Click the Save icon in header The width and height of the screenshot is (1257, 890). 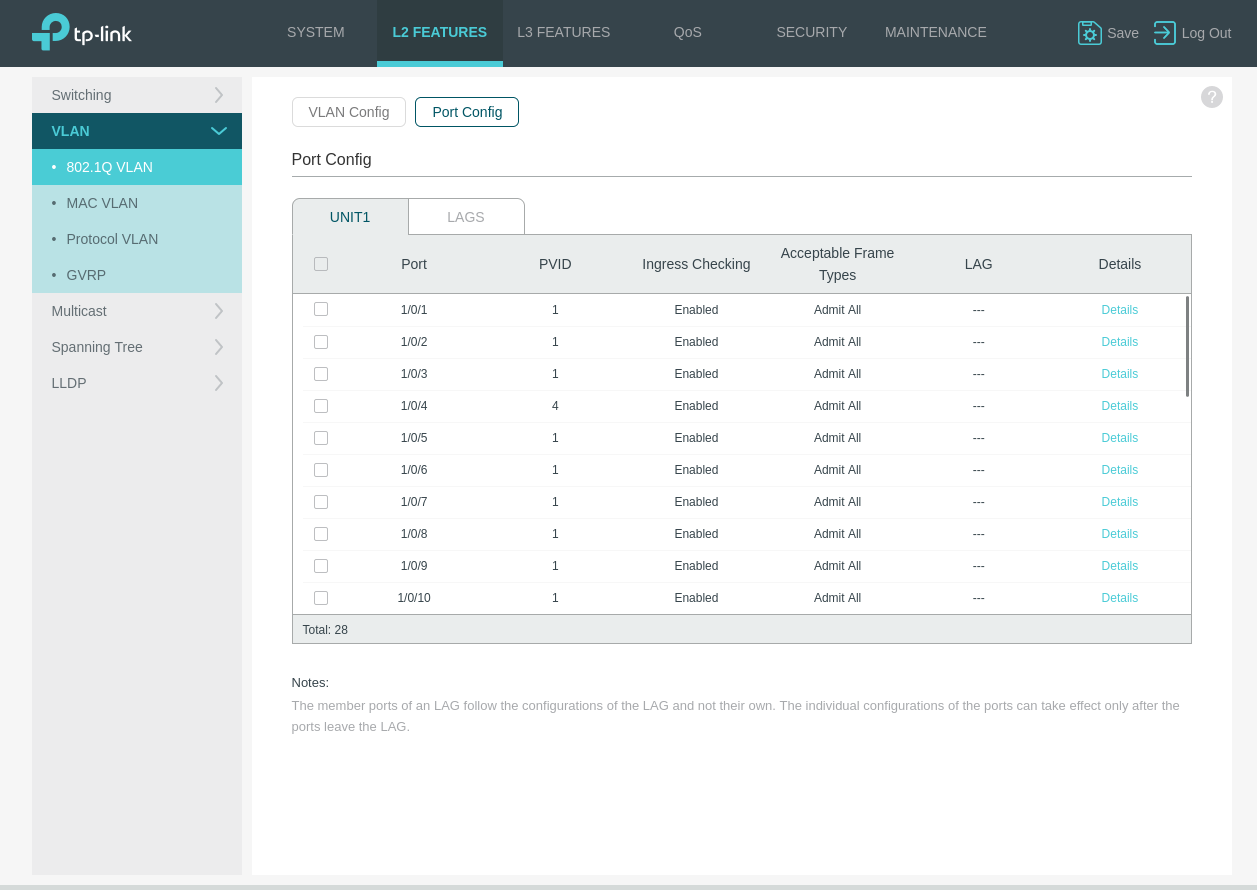[x=1089, y=33]
